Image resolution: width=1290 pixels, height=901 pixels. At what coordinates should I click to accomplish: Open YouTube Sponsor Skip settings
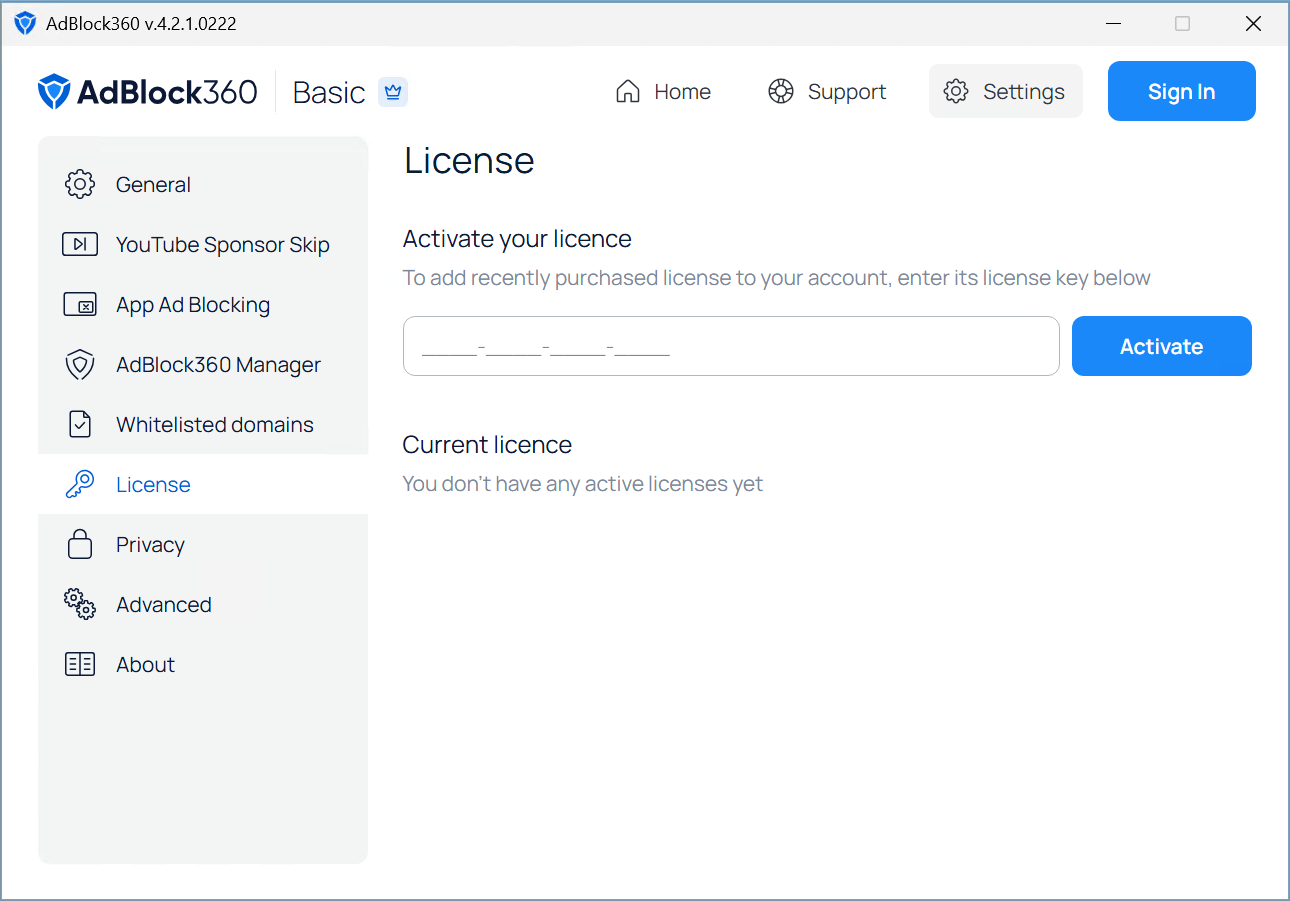click(x=203, y=244)
